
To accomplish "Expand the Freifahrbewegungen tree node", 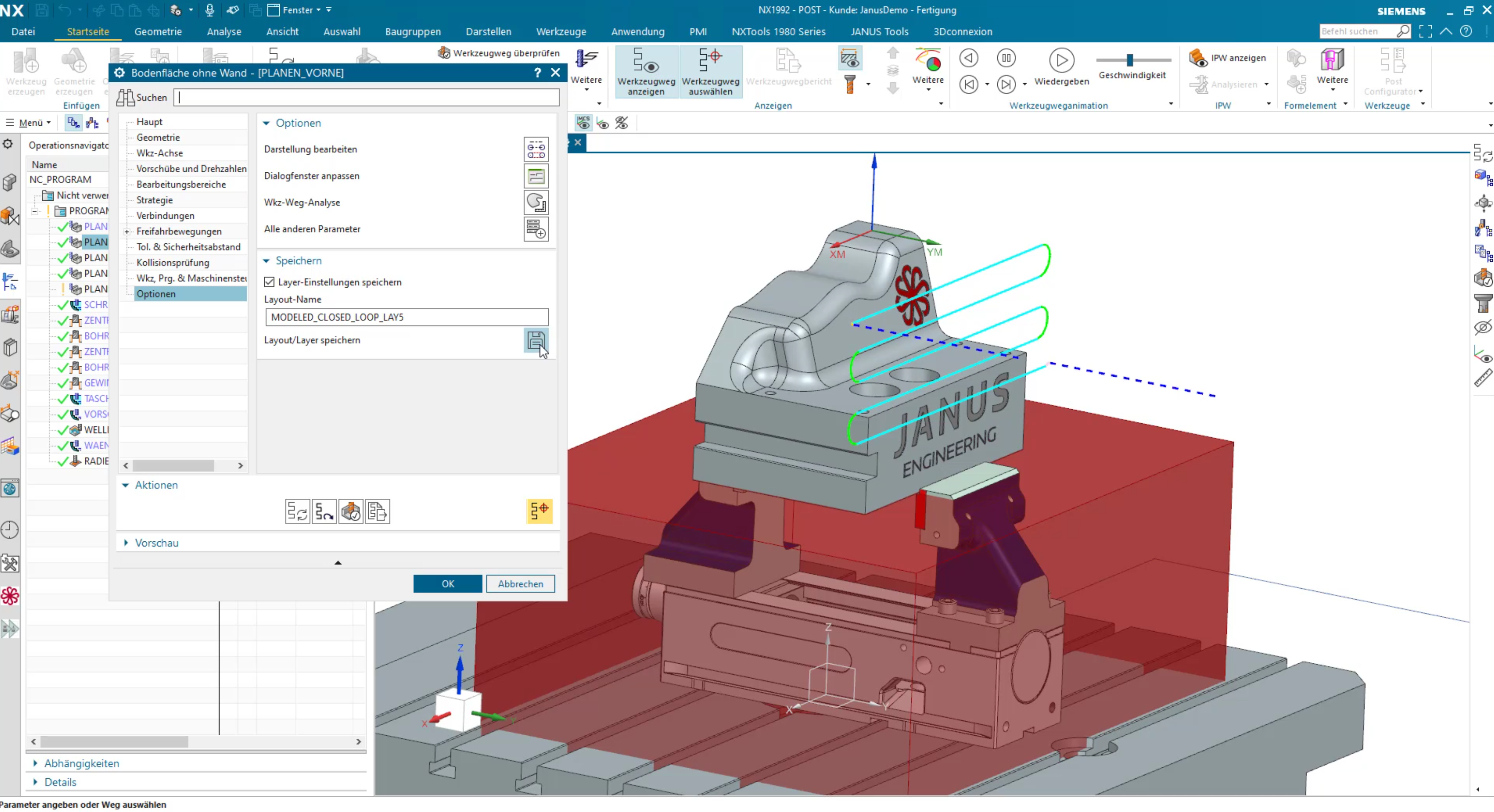I will [127, 232].
